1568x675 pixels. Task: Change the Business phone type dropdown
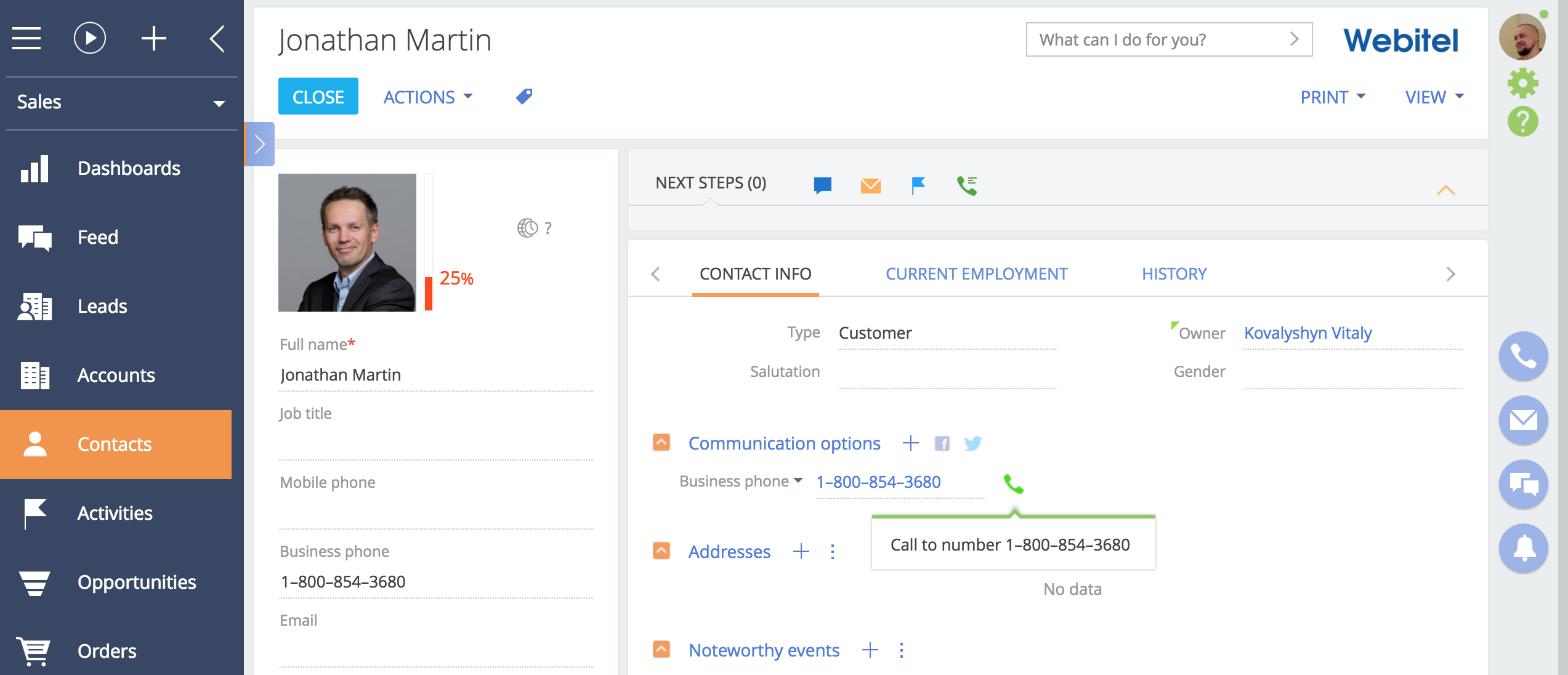(798, 482)
